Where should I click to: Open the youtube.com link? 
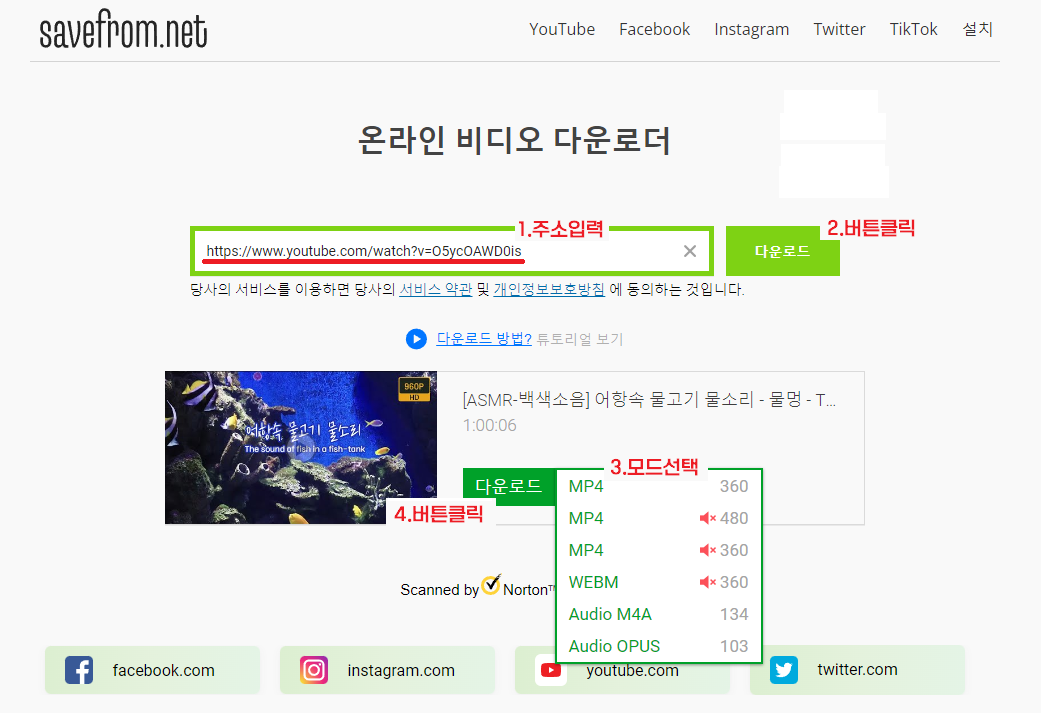pos(632,671)
